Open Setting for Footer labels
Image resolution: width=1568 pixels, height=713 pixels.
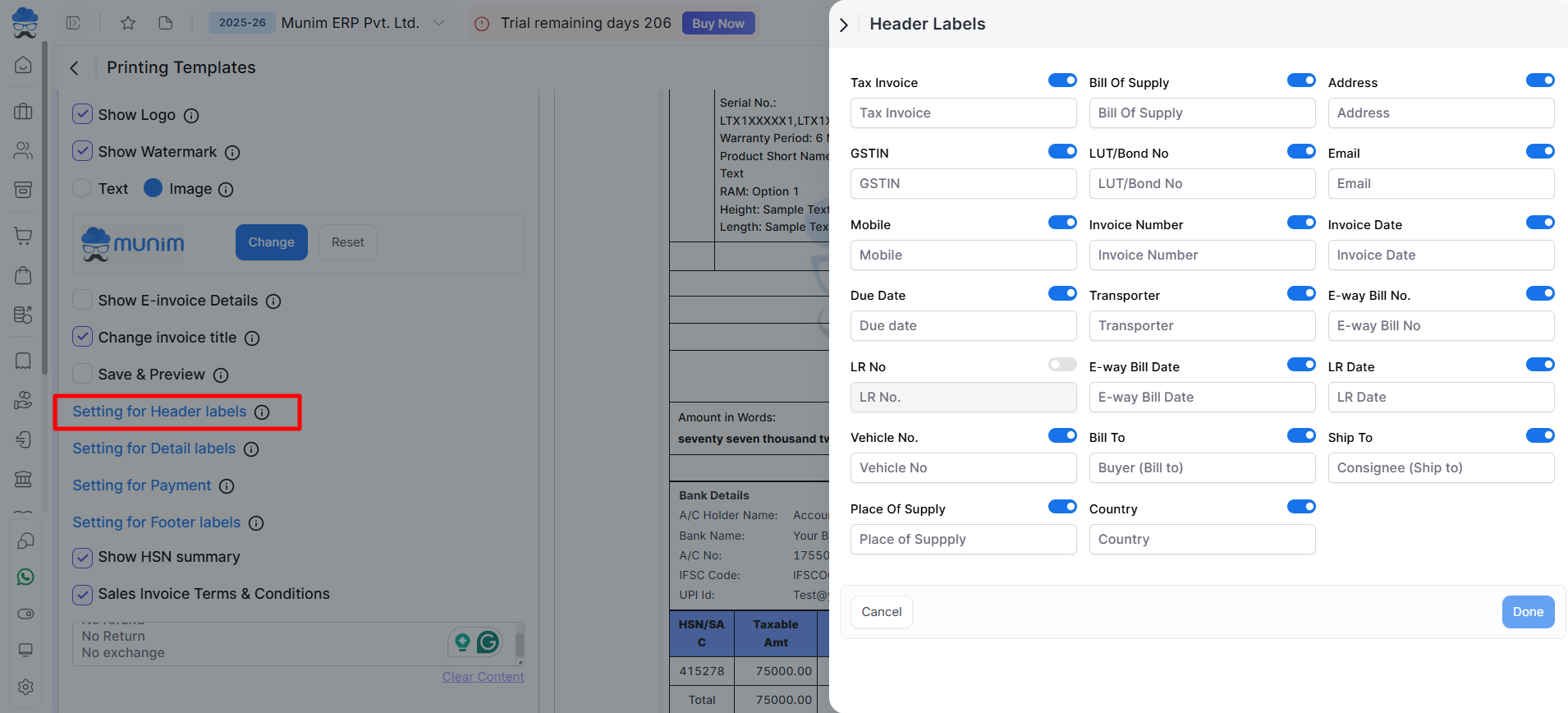tap(157, 522)
